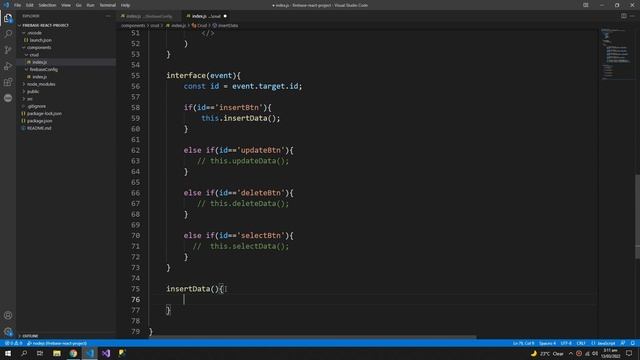The image size is (640, 360).
Task: Open the Help menu
Action: coord(125,5)
